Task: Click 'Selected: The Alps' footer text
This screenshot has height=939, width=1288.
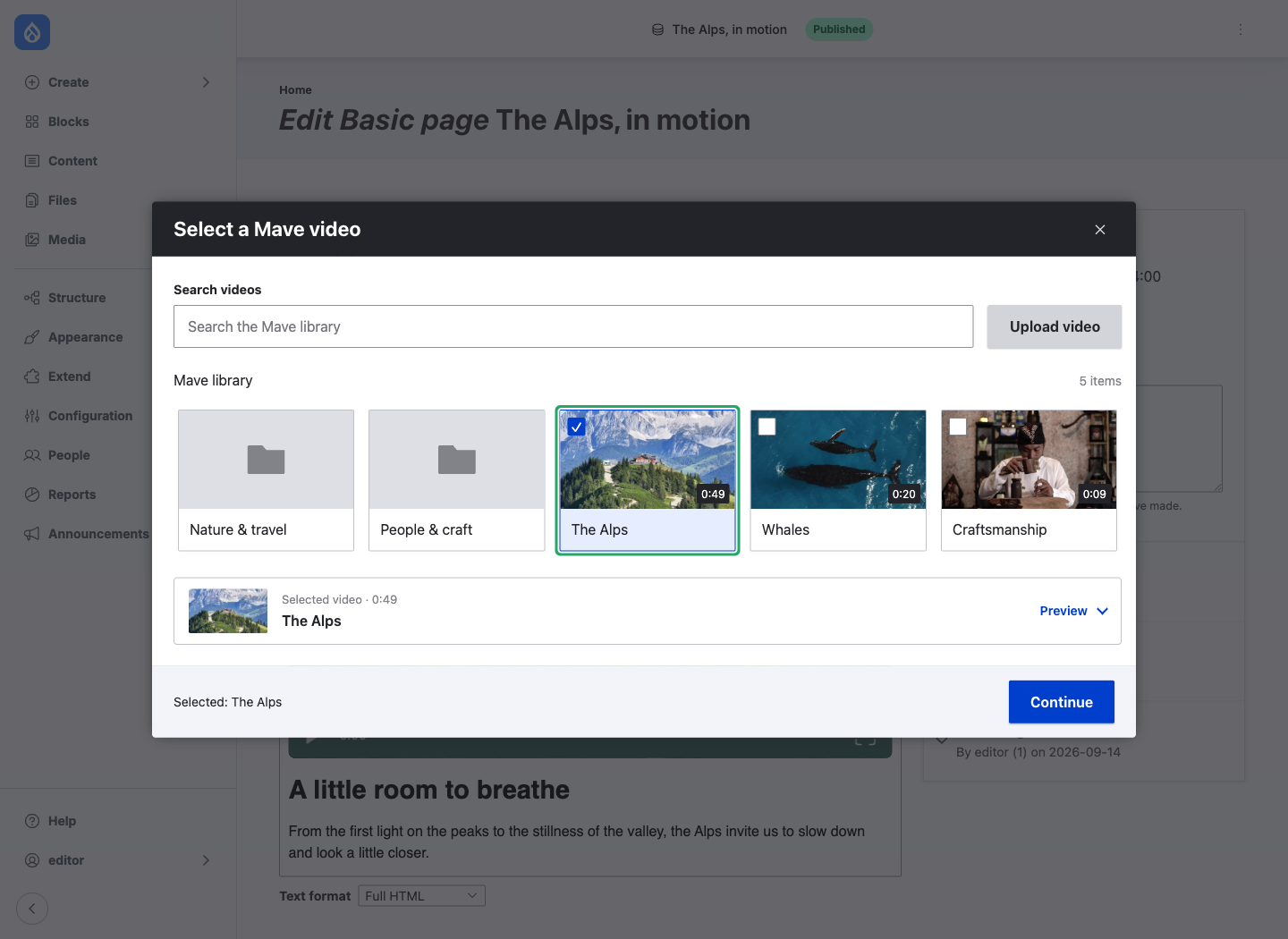Action: (227, 702)
